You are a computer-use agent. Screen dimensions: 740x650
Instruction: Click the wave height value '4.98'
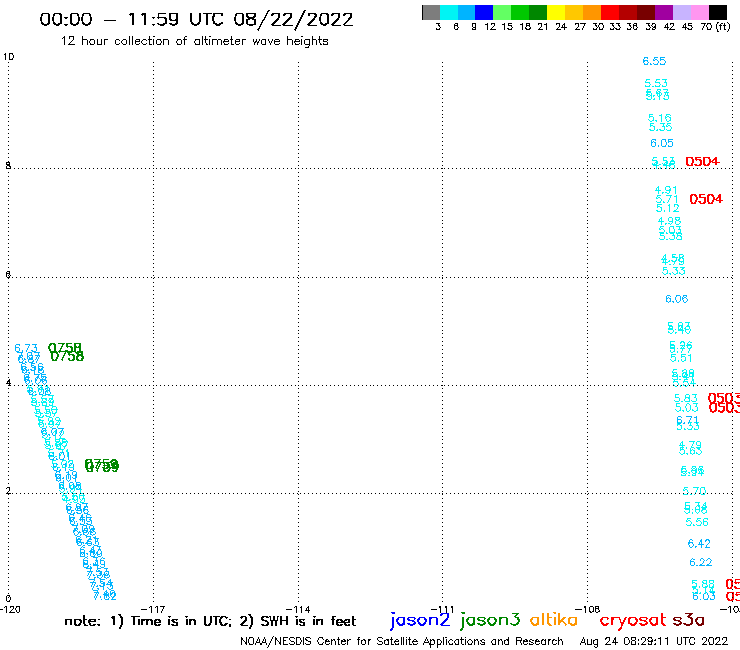pyautogui.click(x=669, y=221)
